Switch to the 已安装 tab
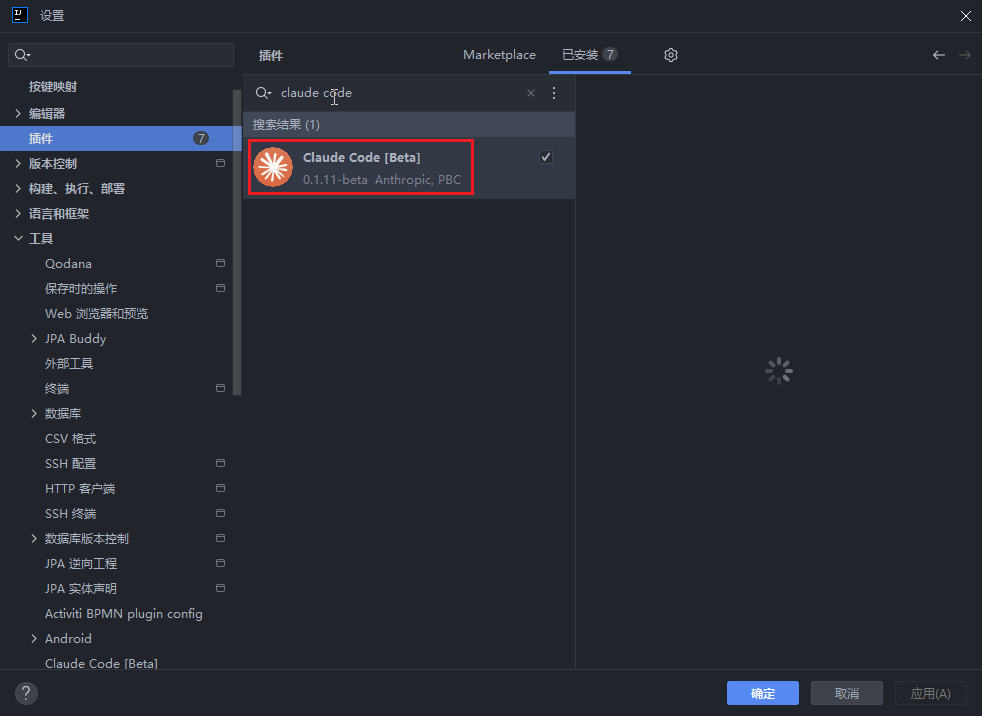Image resolution: width=982 pixels, height=716 pixels. pyautogui.click(x=590, y=55)
